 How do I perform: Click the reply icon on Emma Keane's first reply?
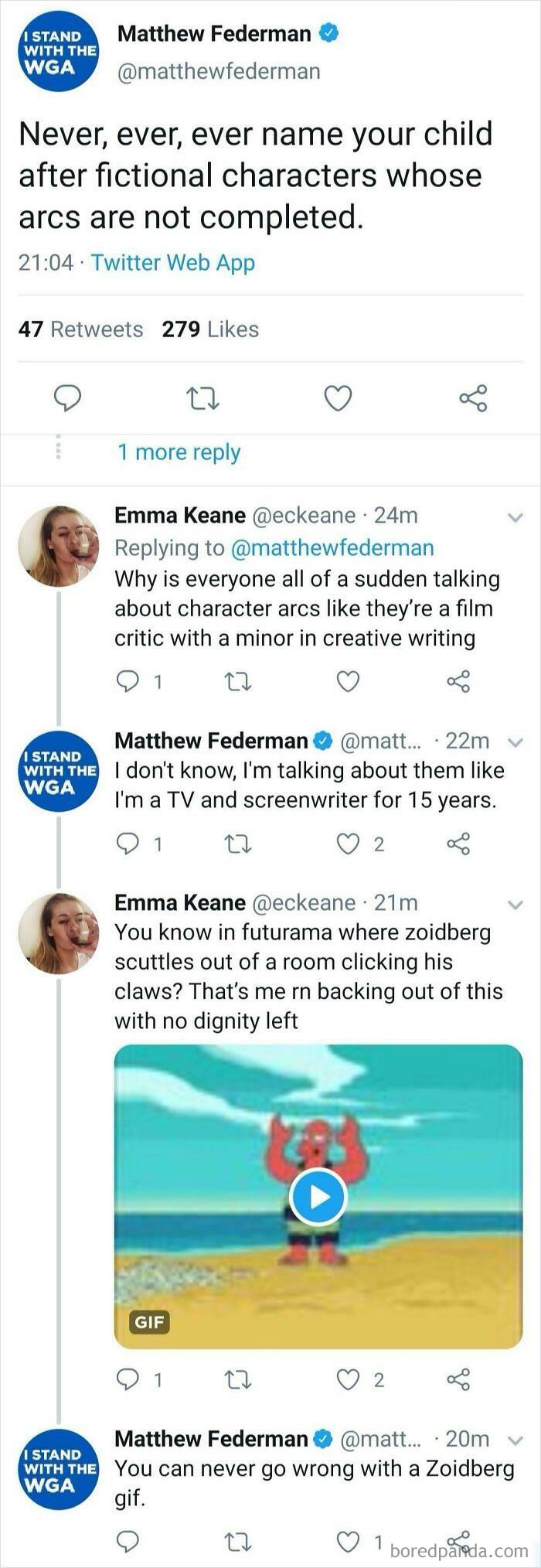(127, 682)
